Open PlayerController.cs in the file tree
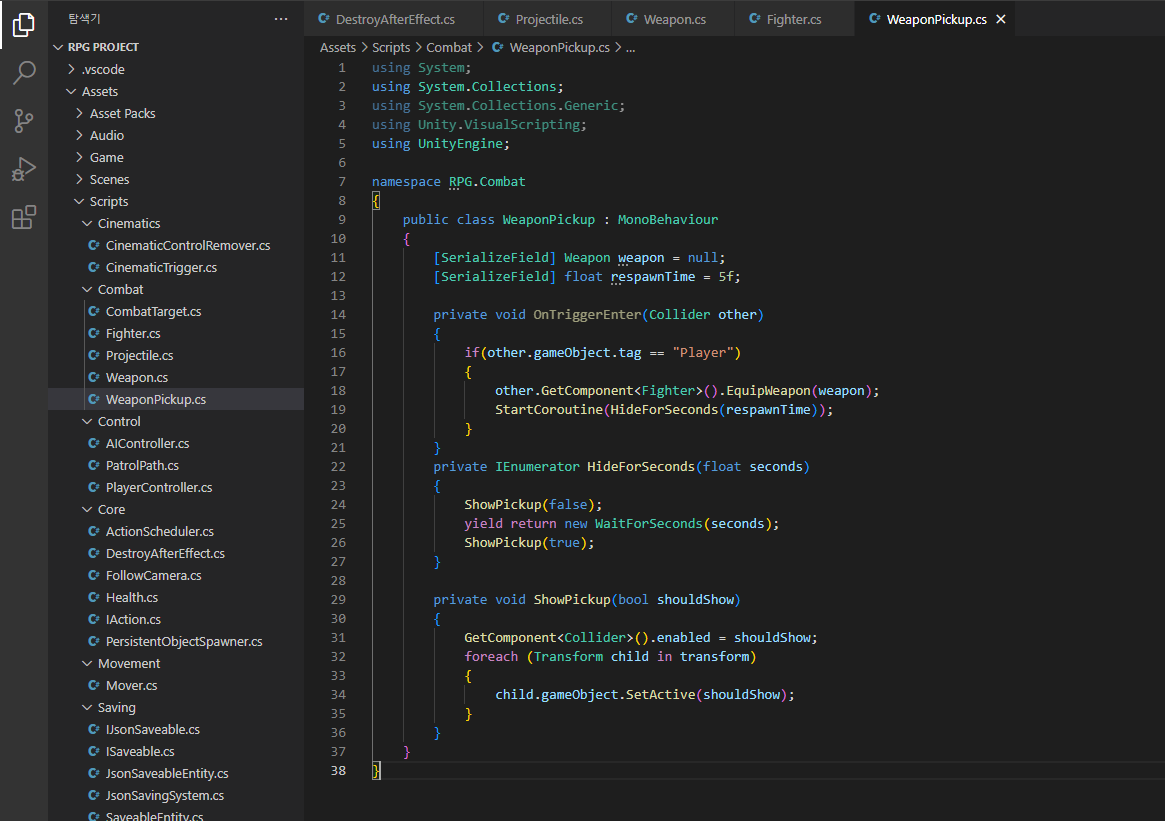The width and height of the screenshot is (1165, 821). point(159,487)
